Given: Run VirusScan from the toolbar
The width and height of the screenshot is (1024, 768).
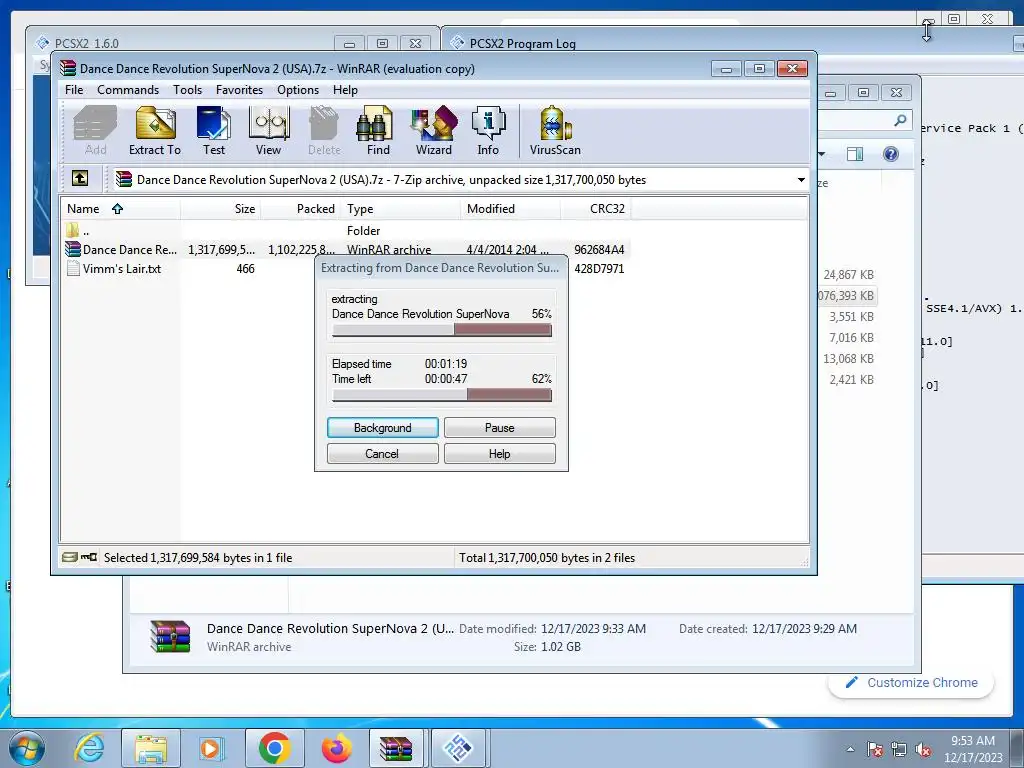Looking at the screenshot, I should pos(555,131).
